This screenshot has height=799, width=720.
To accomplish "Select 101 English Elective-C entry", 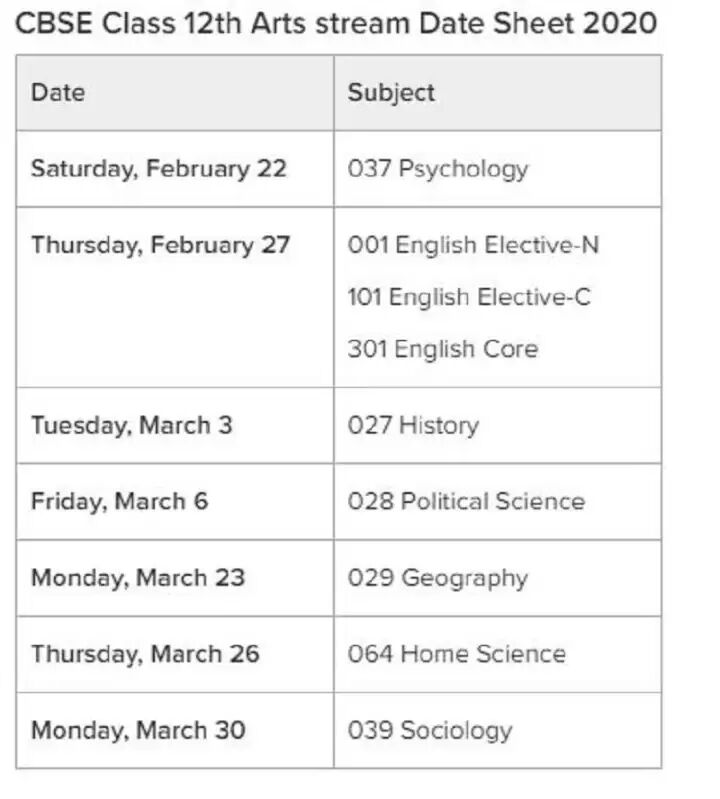I will point(469,297).
